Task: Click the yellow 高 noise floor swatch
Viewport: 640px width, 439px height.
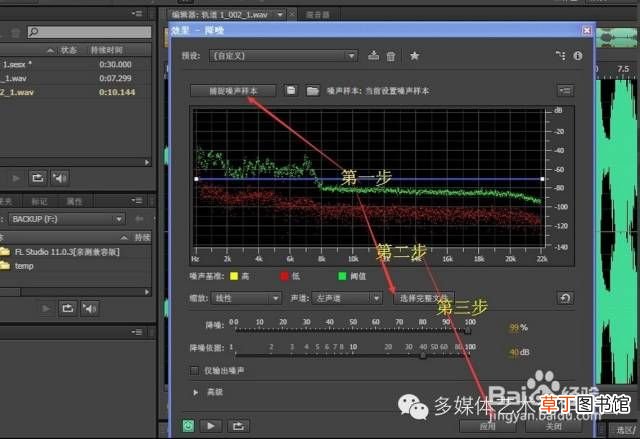Action: 234,276
